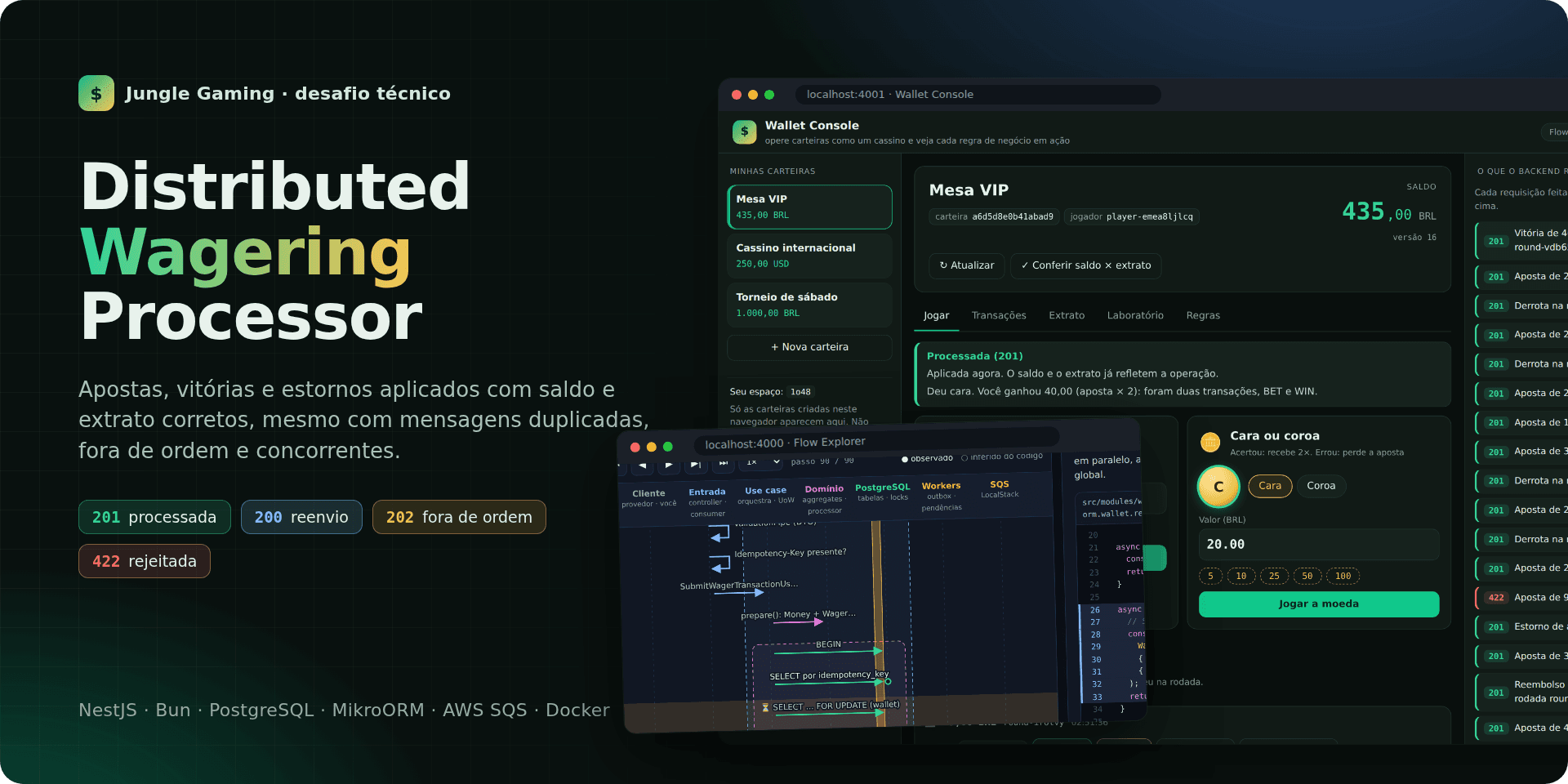Click the Cliente lane header in Flow Explorer
The image size is (1568, 784).
(x=648, y=498)
